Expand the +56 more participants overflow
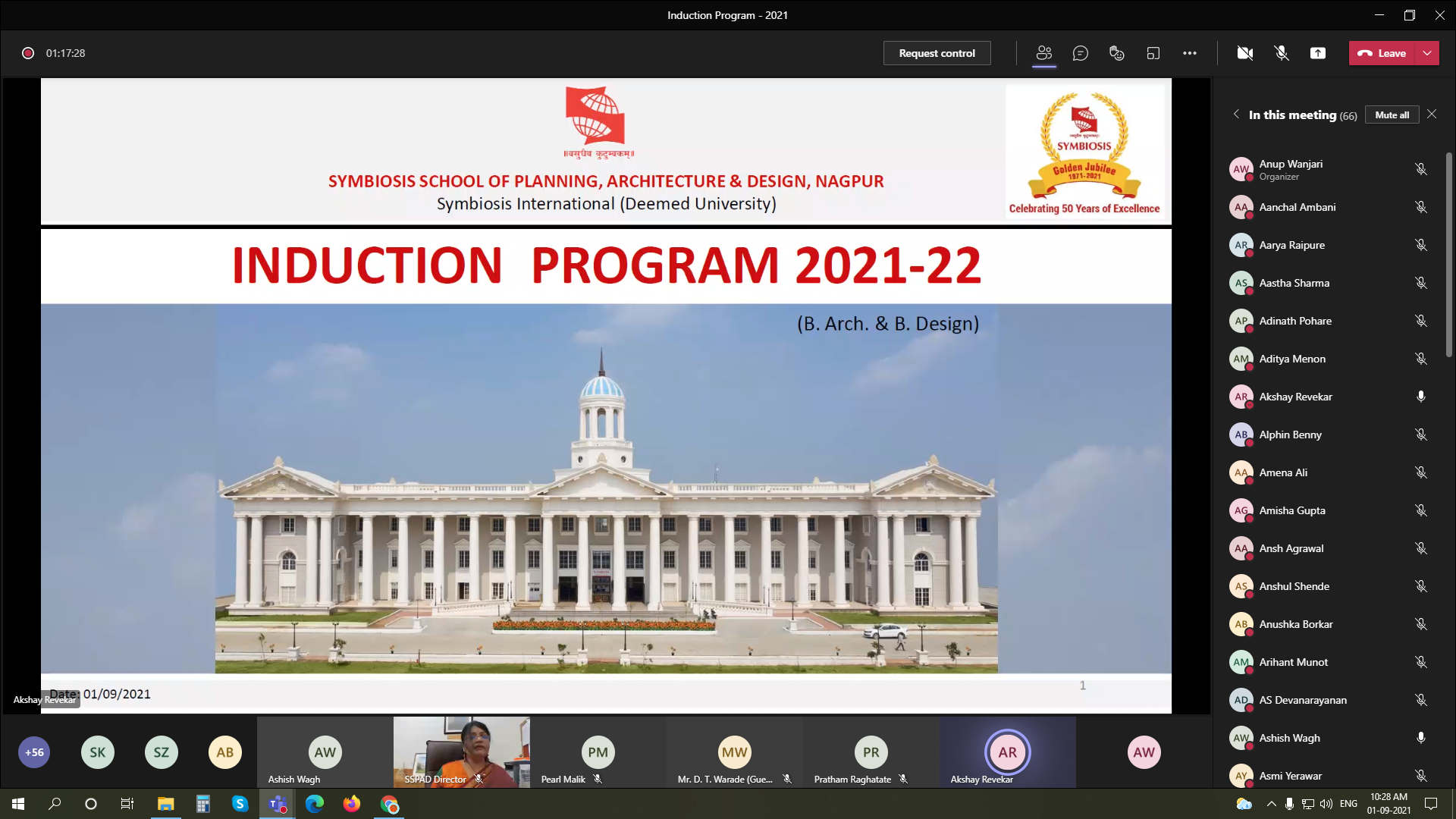1456x819 pixels. tap(34, 752)
